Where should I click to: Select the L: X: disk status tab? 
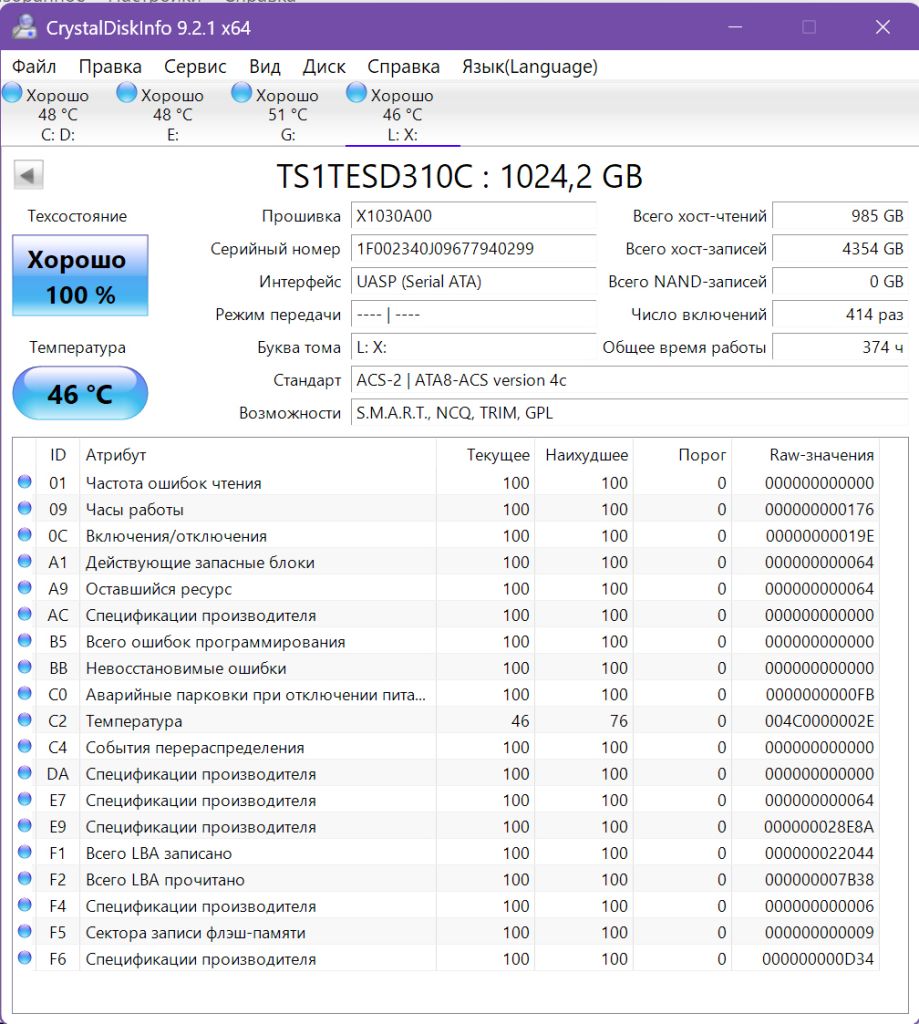point(402,113)
